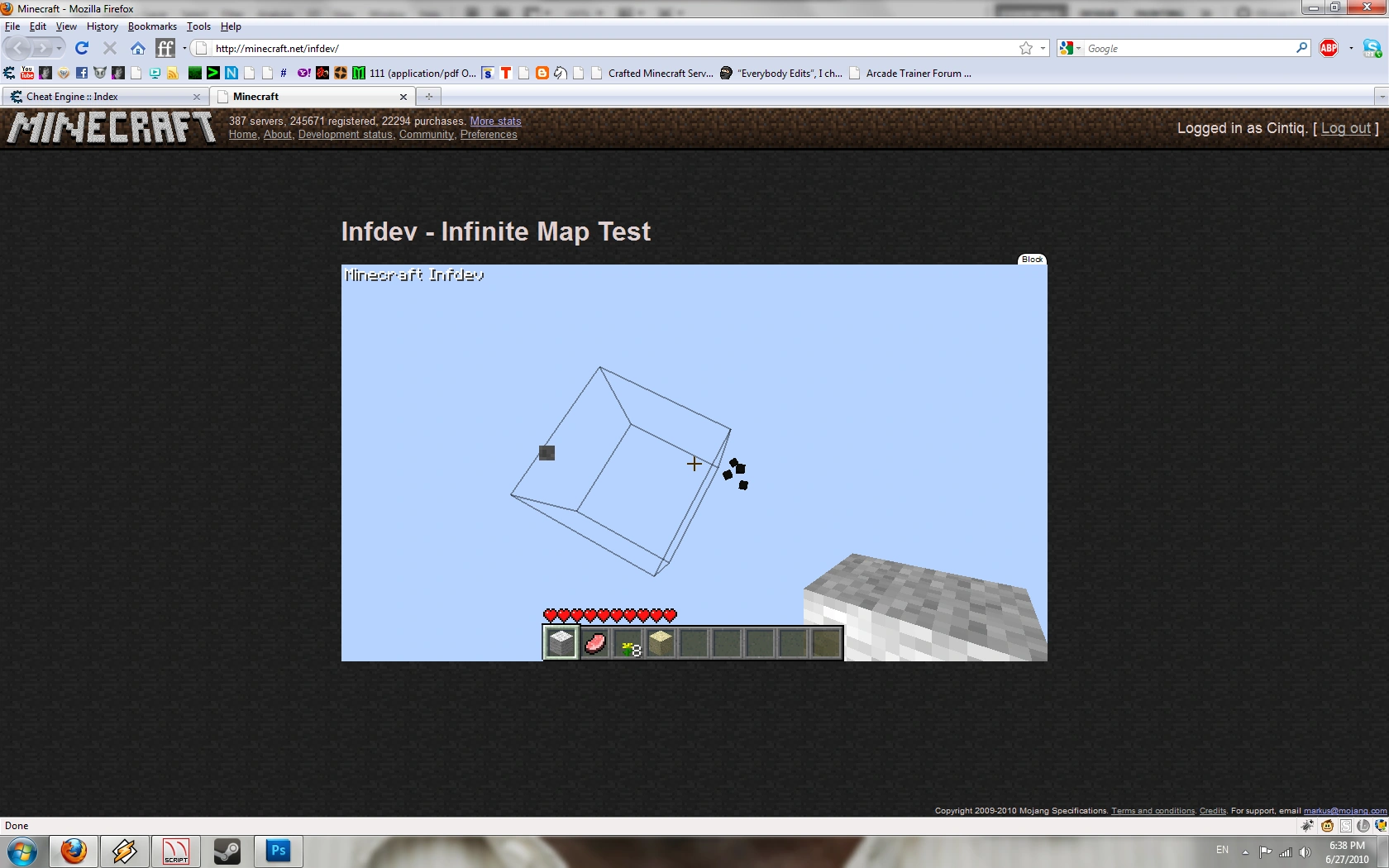This screenshot has height=868, width=1389.
Task: Click the 'More stats' link
Action: 496,121
